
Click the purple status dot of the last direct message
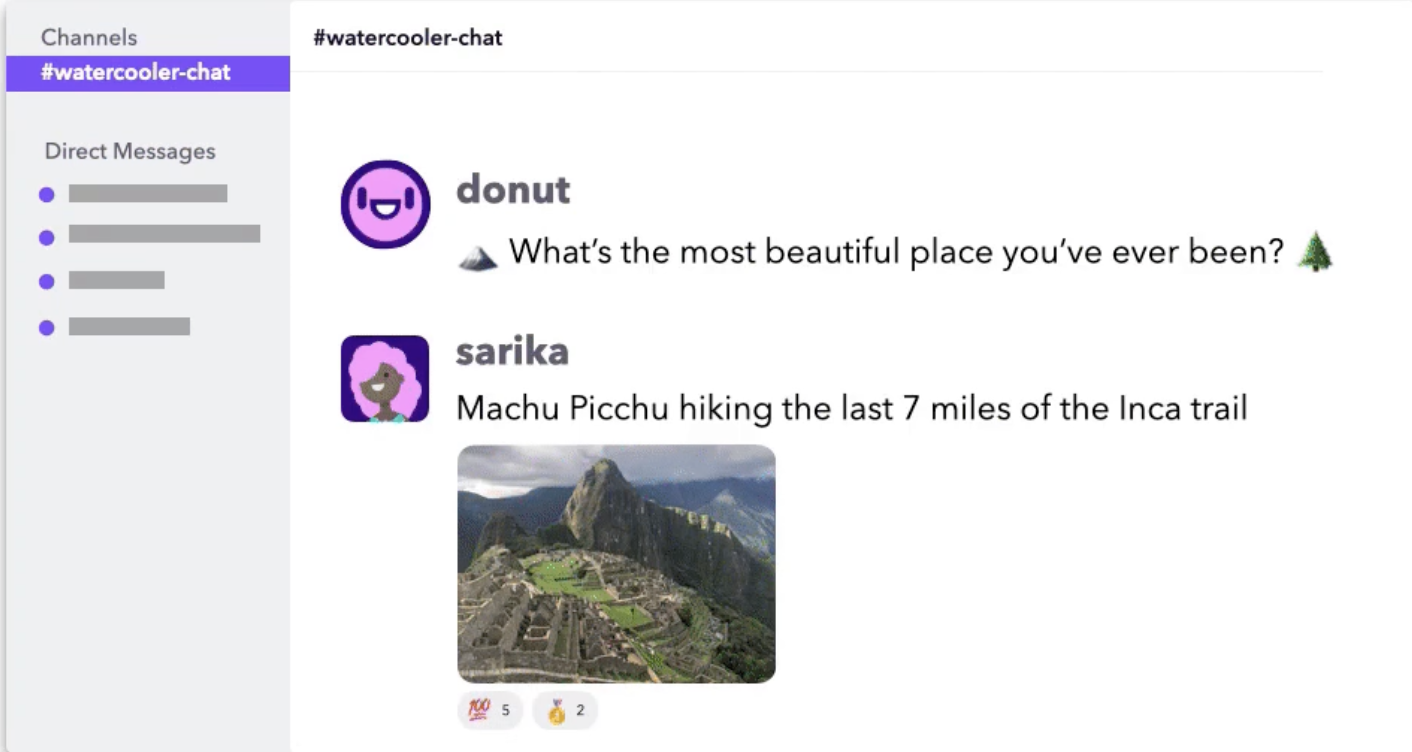(46, 327)
